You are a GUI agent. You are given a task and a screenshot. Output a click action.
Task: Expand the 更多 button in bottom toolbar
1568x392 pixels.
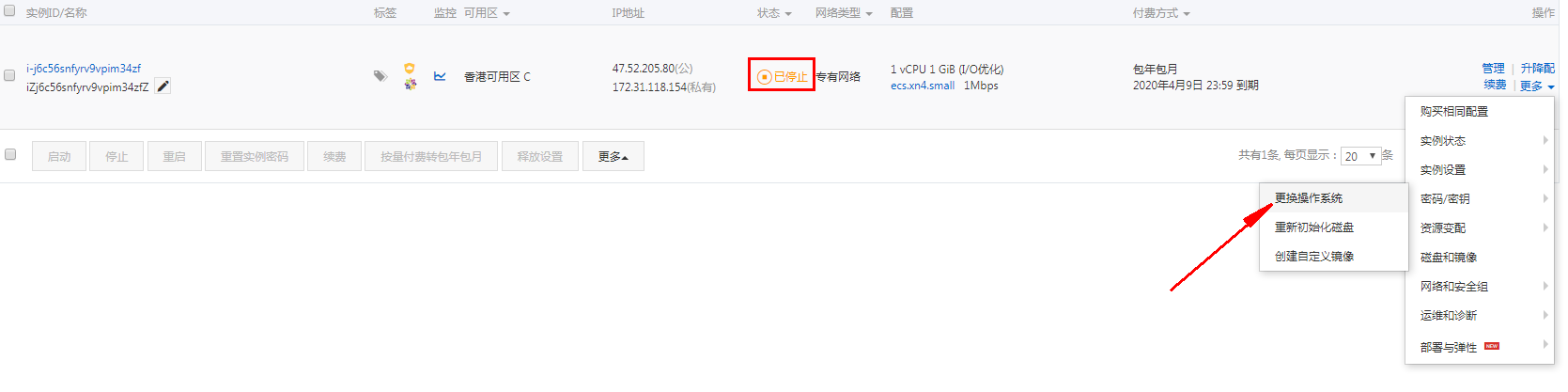(613, 156)
